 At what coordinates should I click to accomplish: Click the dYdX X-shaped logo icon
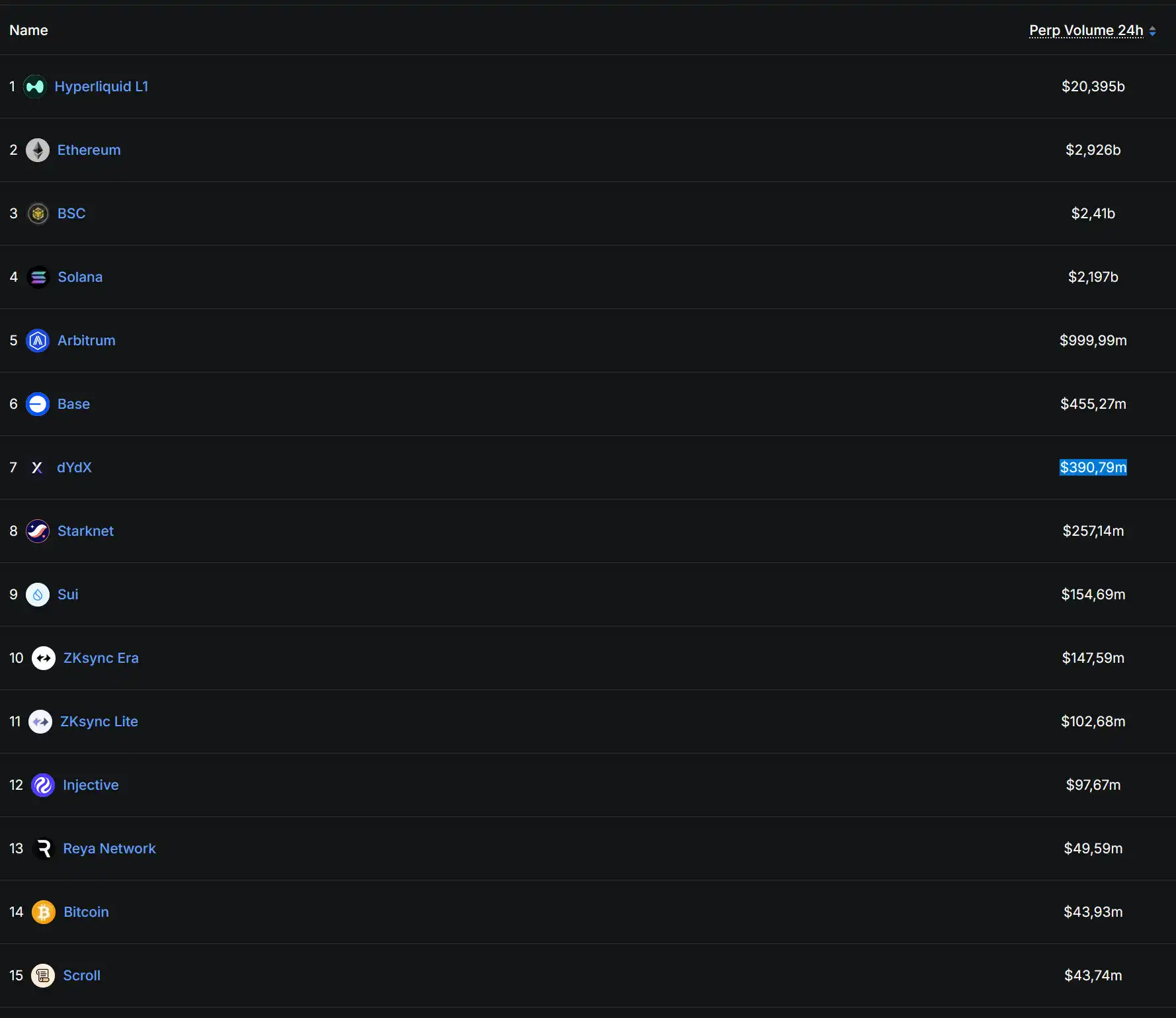coord(37,468)
